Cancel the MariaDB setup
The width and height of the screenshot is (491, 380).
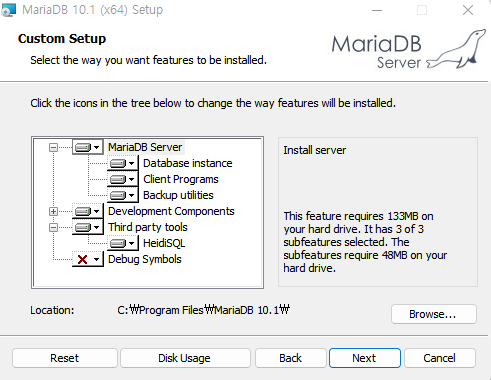pyautogui.click(x=440, y=358)
